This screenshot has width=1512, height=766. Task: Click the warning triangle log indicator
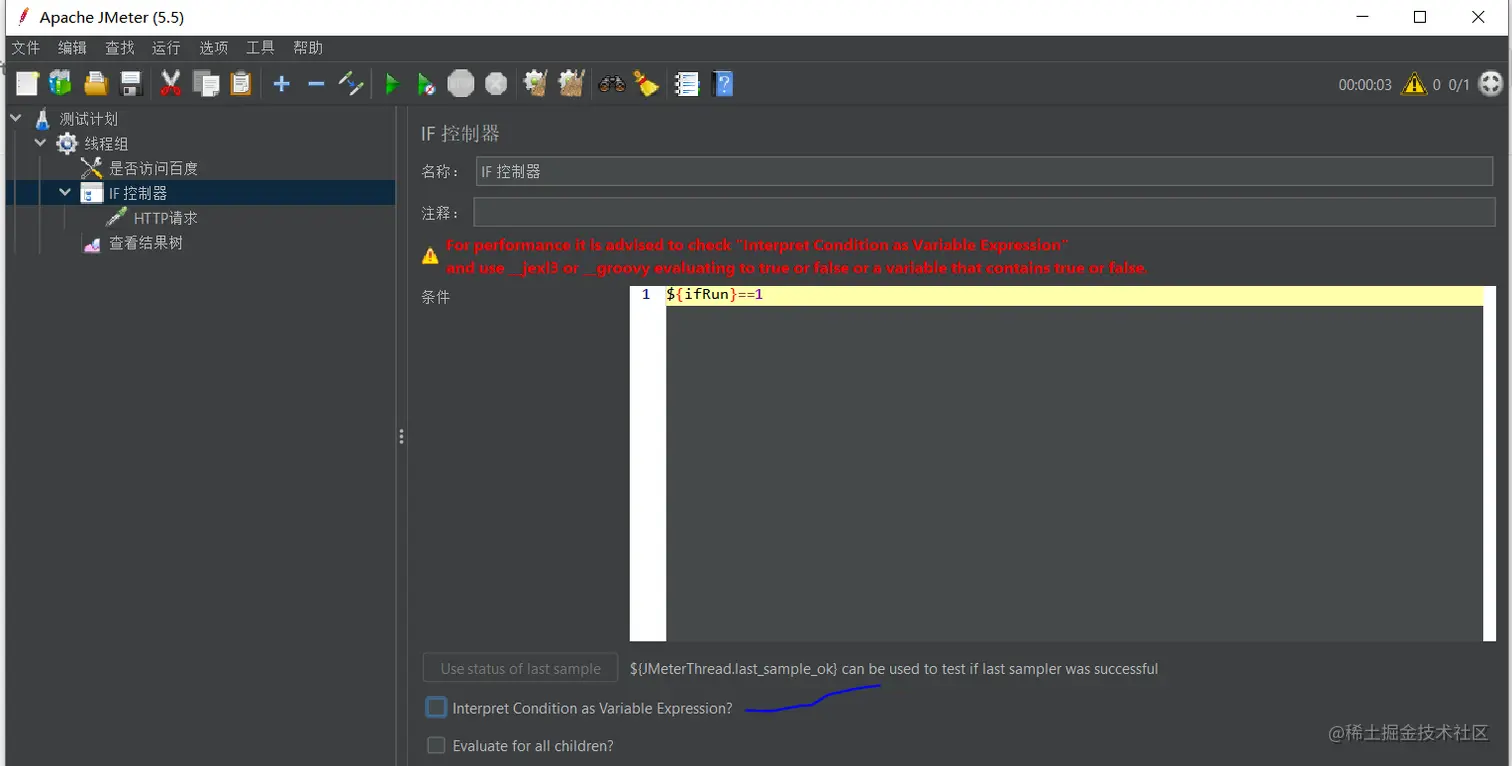[x=1414, y=84]
